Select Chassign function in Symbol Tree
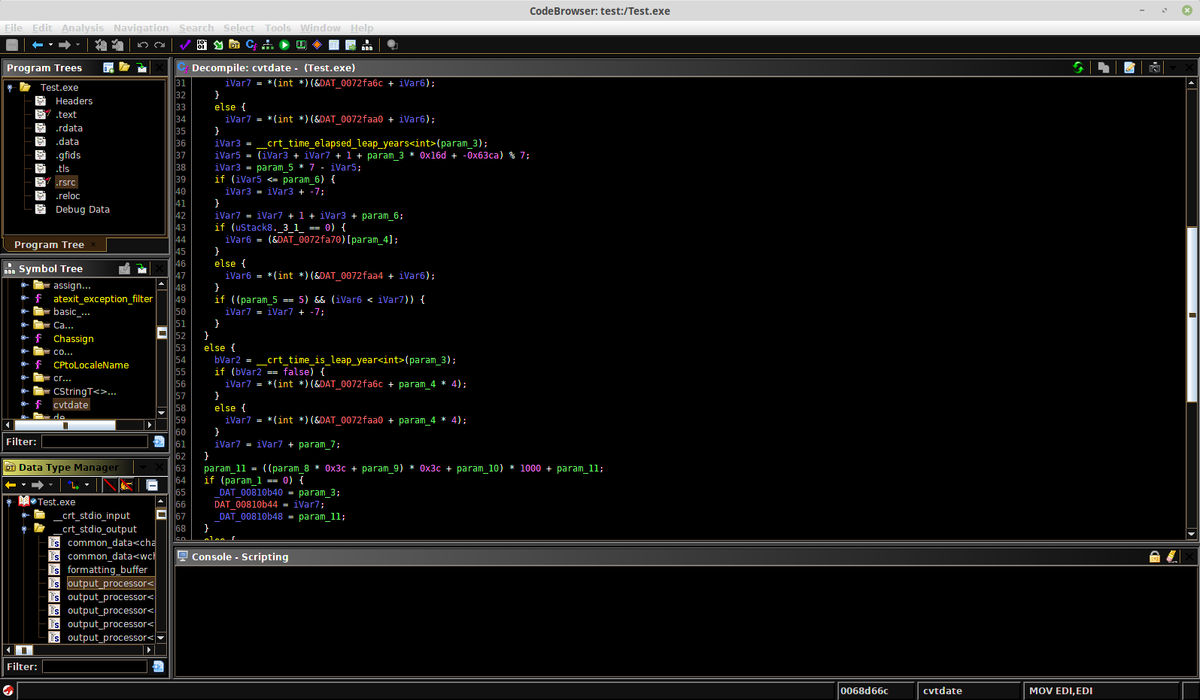Image resolution: width=1200 pixels, height=700 pixels. 73,339
